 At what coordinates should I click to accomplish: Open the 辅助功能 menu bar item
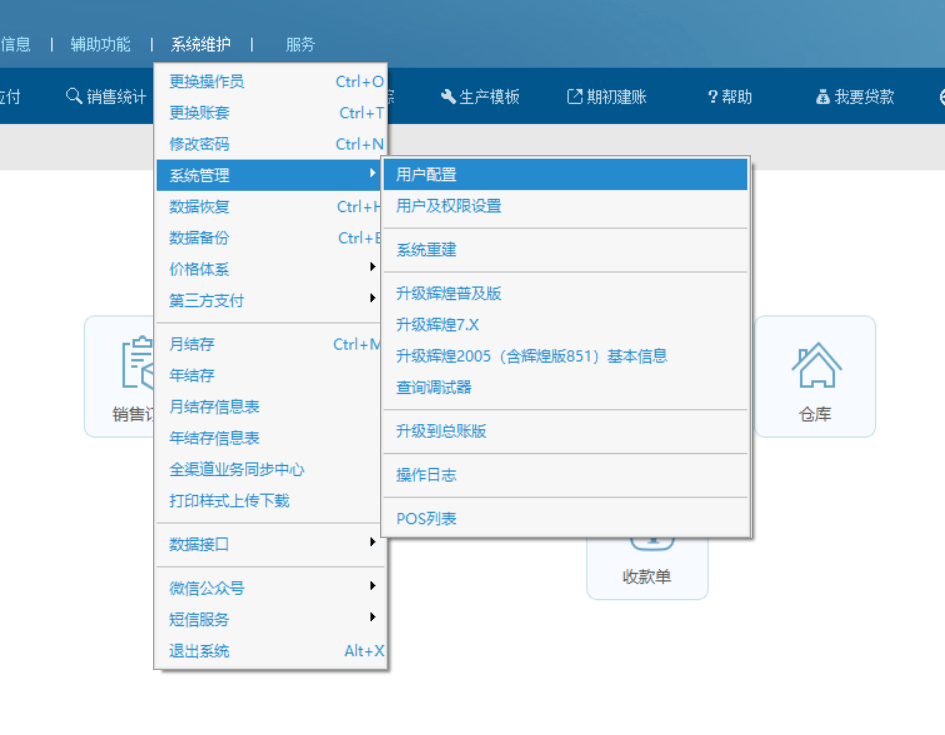point(100,44)
